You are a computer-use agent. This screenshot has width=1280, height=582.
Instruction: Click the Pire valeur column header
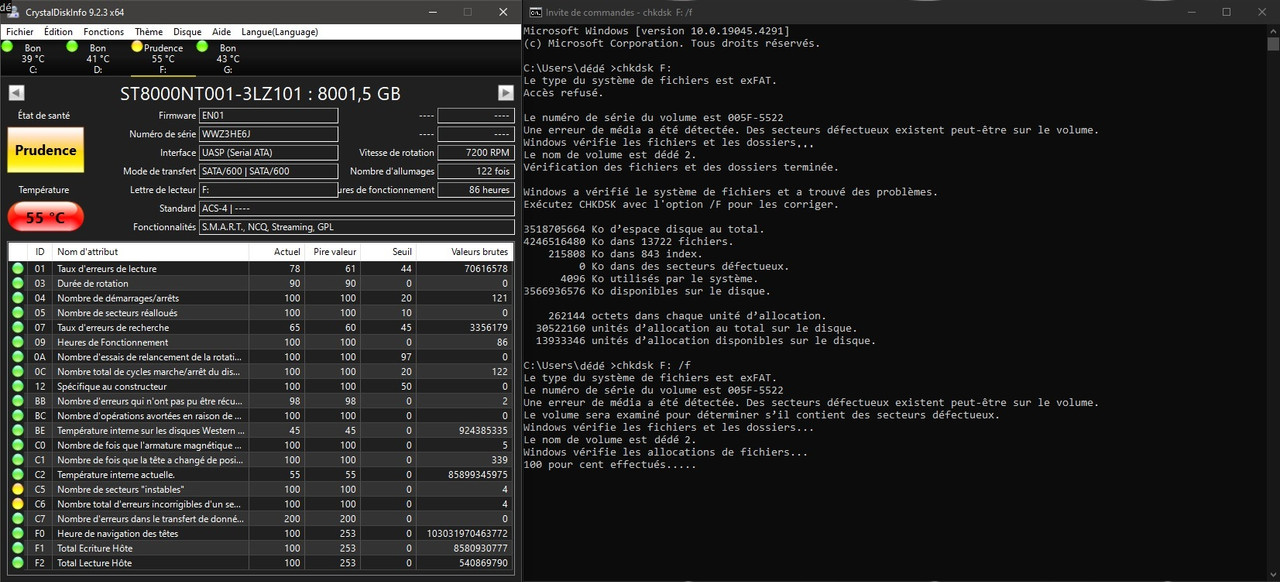(332, 251)
